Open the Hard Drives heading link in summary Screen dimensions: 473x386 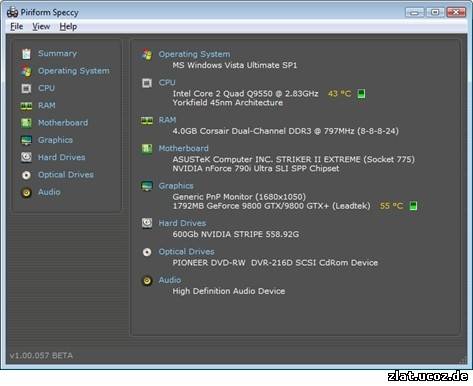pos(182,223)
